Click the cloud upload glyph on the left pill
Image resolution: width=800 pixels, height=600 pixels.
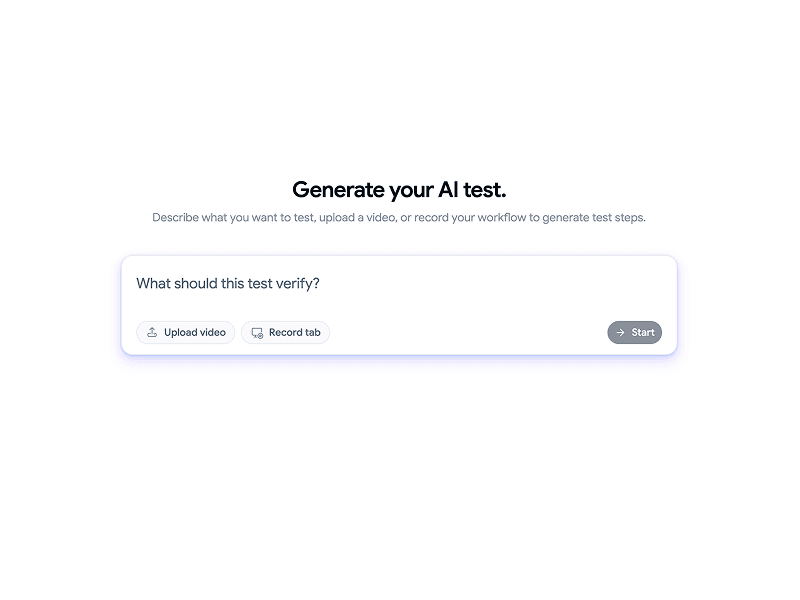point(152,332)
